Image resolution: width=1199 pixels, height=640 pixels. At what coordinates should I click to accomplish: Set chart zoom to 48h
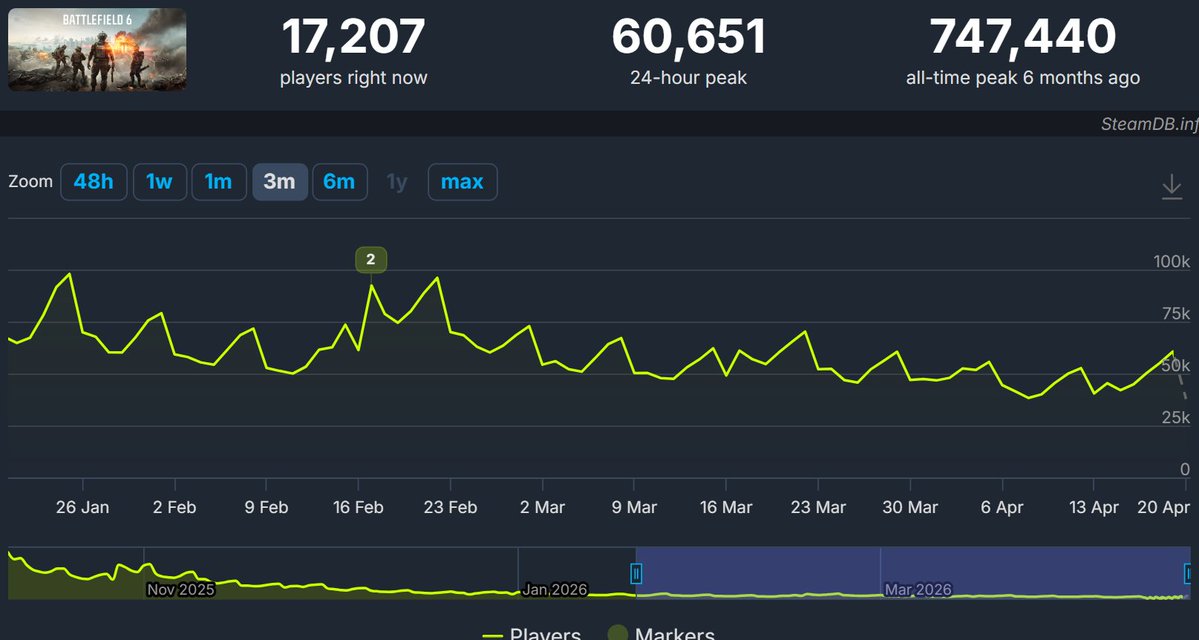pos(93,182)
